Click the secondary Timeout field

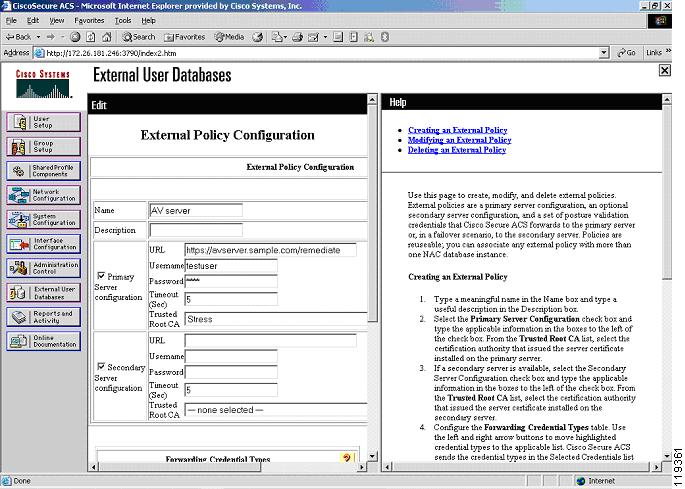pos(231,390)
